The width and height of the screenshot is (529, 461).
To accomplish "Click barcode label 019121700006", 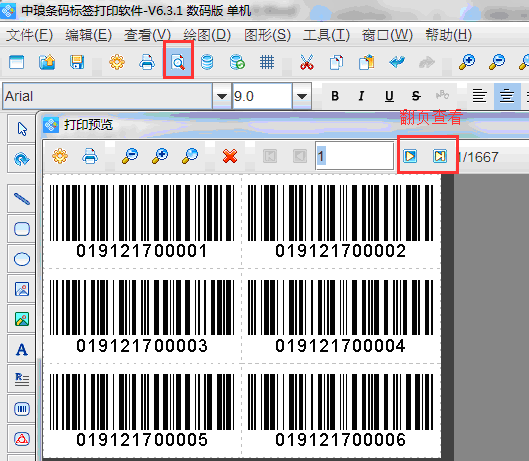I will 340,411.
